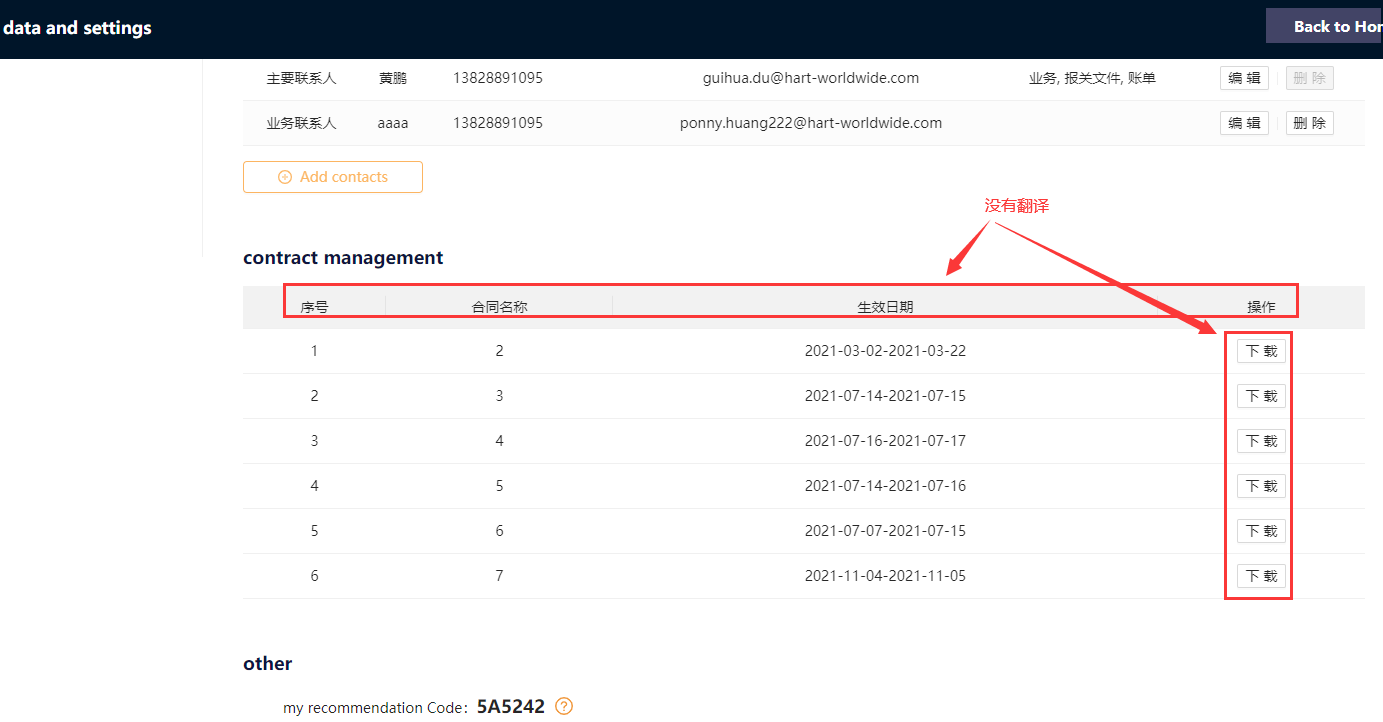Download contract dated 2021-07-14-2021-07-15

coord(1261,396)
